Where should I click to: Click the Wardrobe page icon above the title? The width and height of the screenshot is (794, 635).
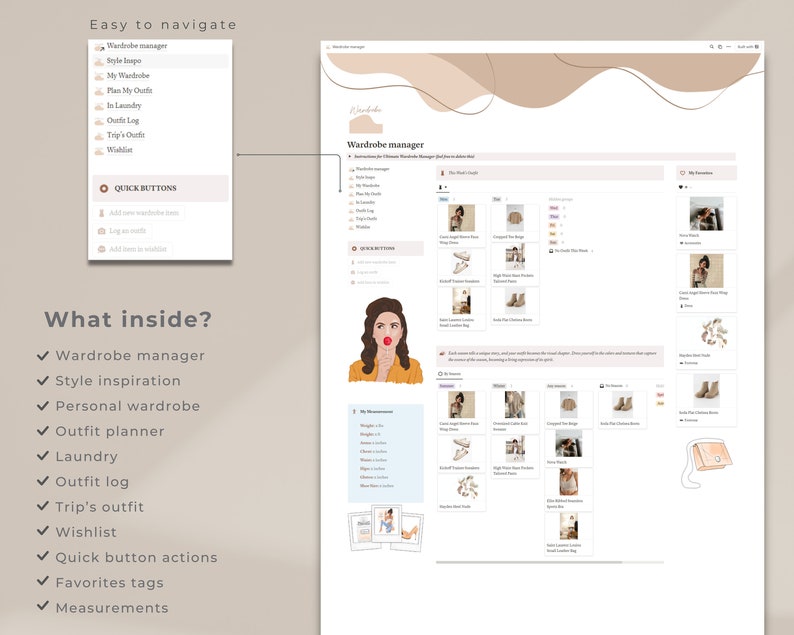click(x=366, y=120)
